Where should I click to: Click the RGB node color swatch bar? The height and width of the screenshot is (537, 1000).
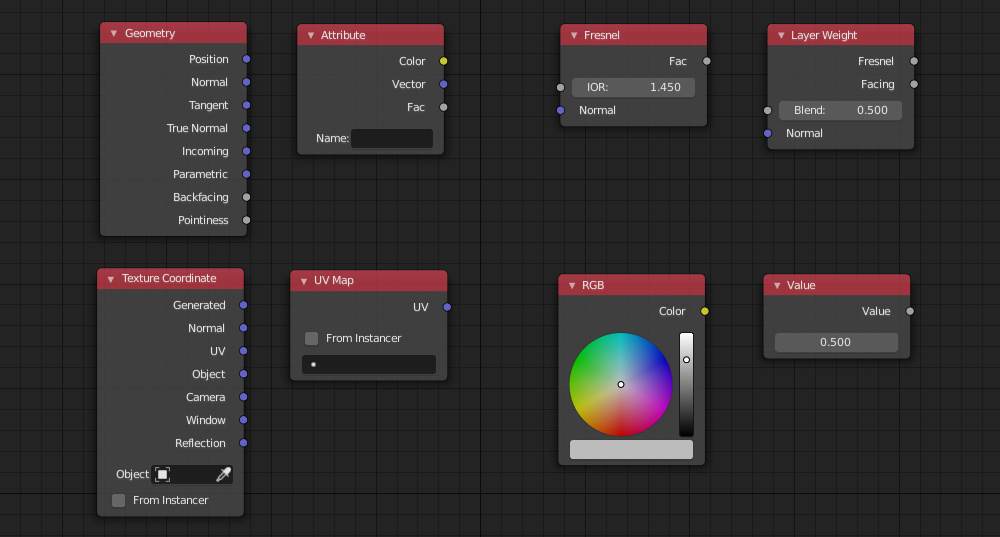click(631, 449)
